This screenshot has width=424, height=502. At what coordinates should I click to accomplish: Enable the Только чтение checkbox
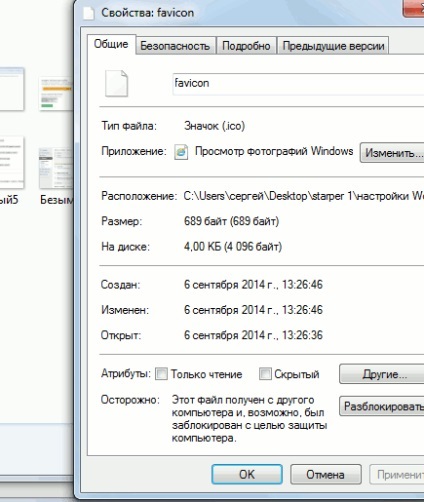tap(161, 374)
